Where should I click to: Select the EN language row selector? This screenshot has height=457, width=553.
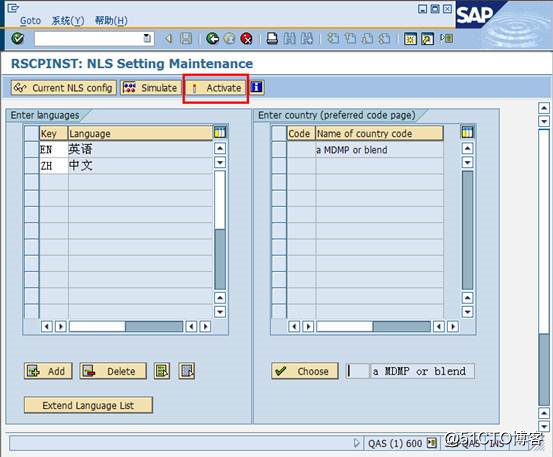tap(32, 150)
